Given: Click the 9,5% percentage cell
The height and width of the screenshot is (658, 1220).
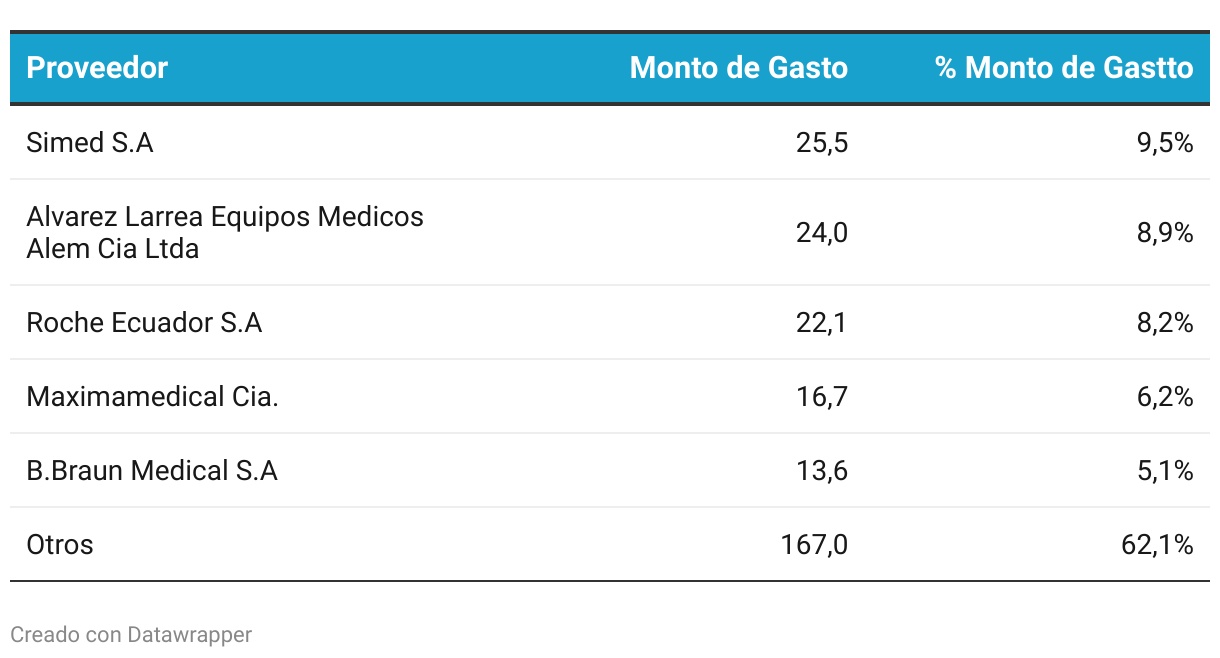Looking at the screenshot, I should (1165, 143).
